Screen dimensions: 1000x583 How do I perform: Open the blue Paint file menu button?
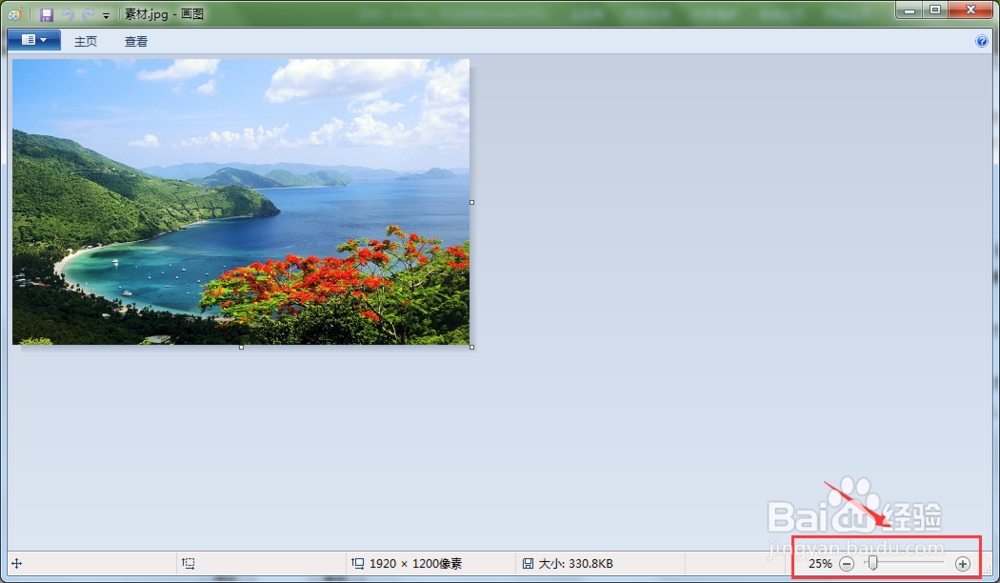coord(34,40)
